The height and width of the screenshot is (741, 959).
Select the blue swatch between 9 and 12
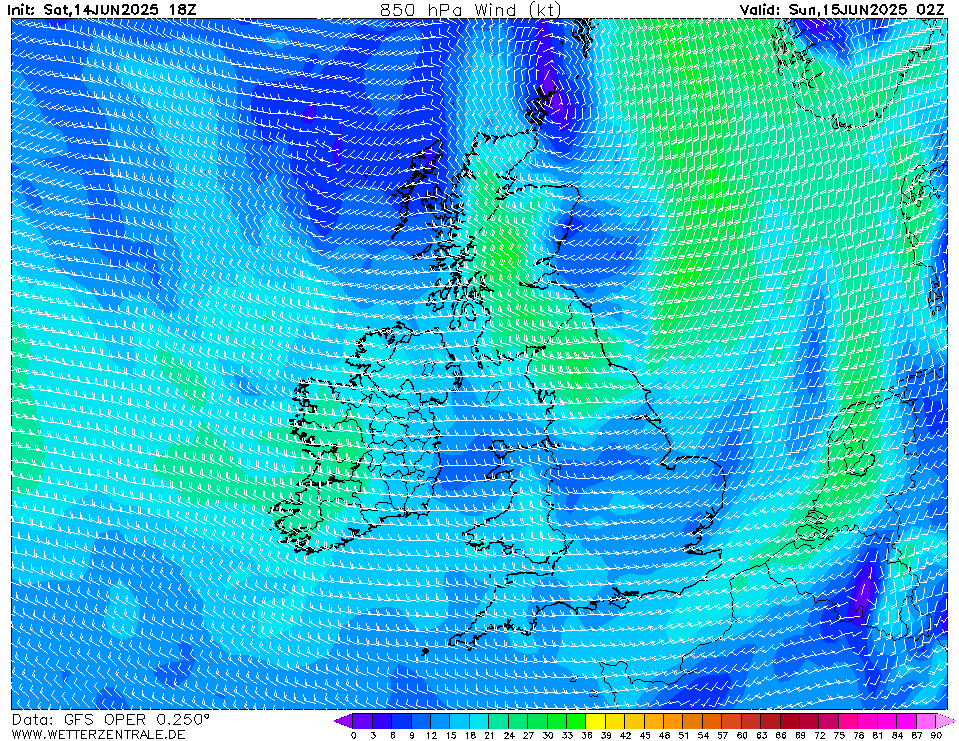(421, 721)
